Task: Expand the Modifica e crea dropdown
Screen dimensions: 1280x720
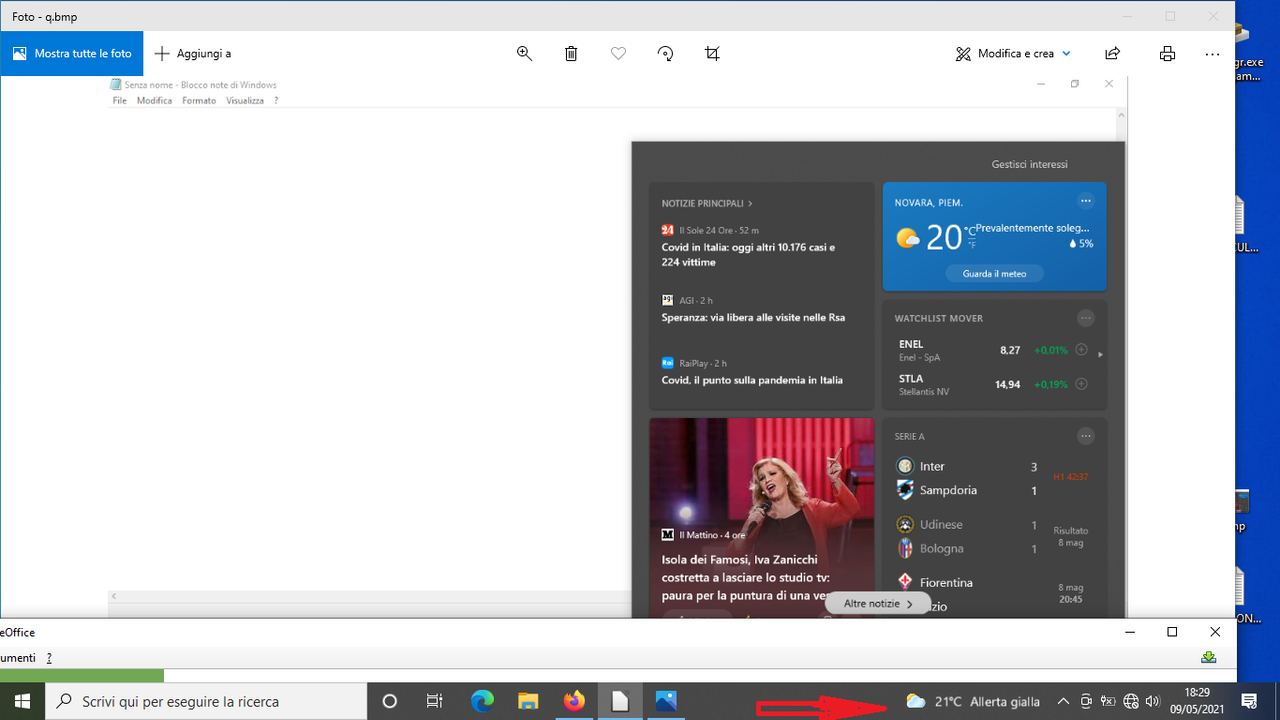Action: (1013, 54)
